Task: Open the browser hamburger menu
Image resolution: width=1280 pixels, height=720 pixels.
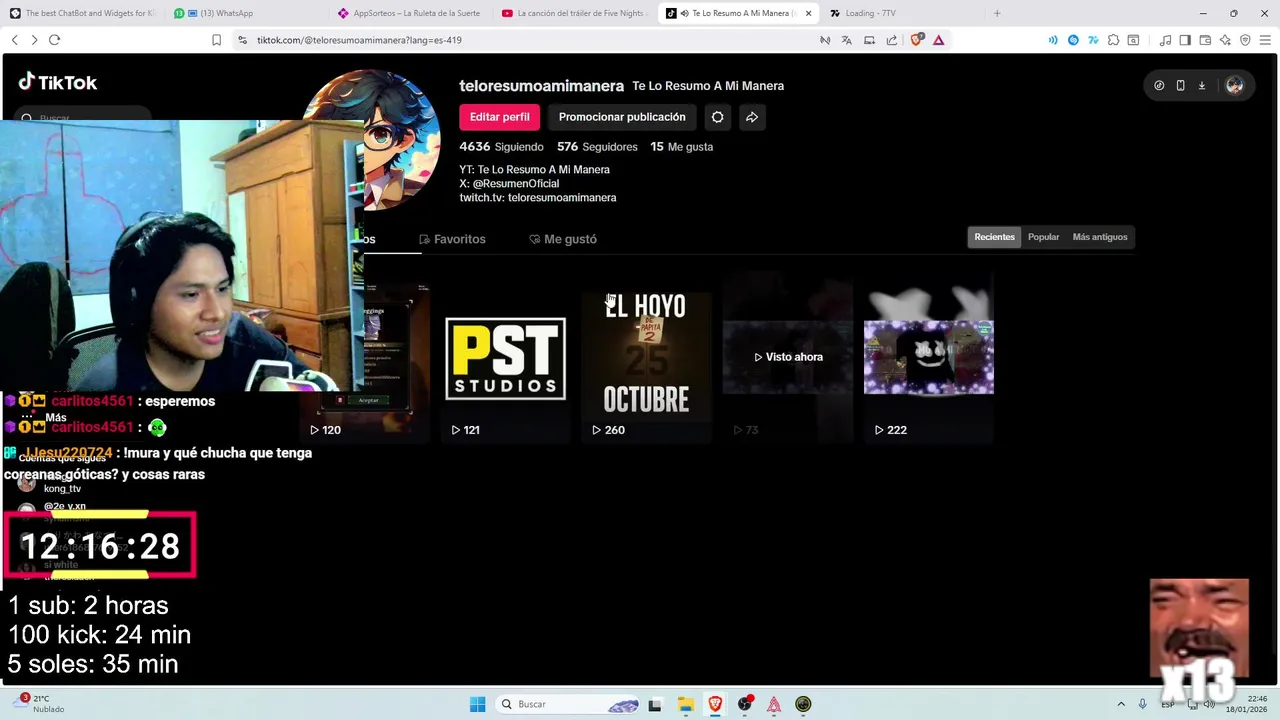Action: [x=1265, y=40]
